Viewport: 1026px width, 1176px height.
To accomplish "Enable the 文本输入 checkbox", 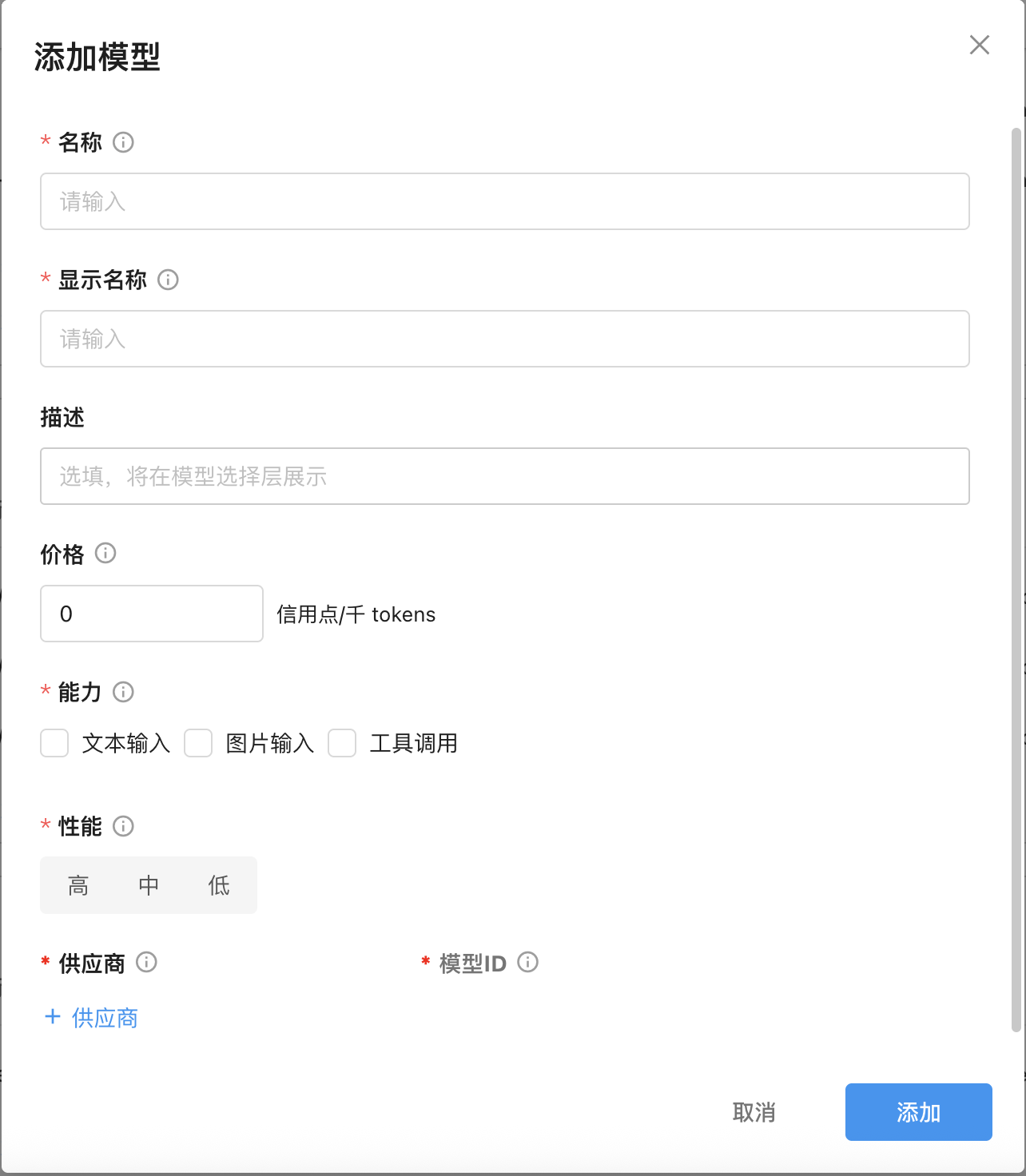I will tap(55, 743).
